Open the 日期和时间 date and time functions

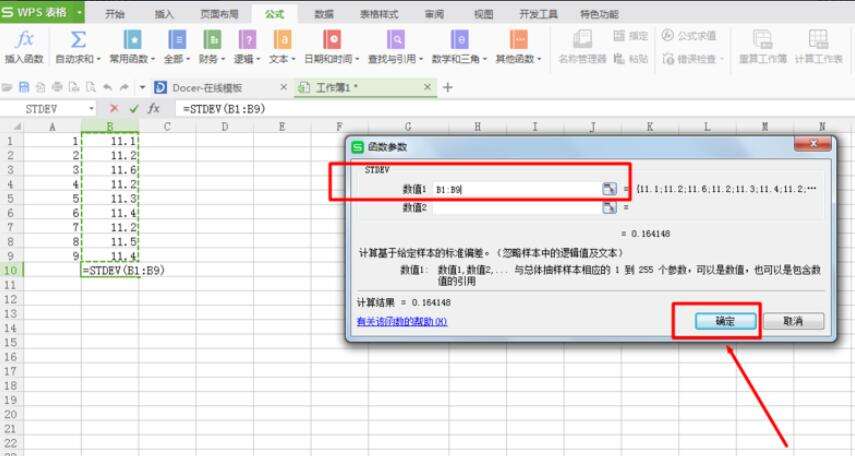pyautogui.click(x=331, y=39)
